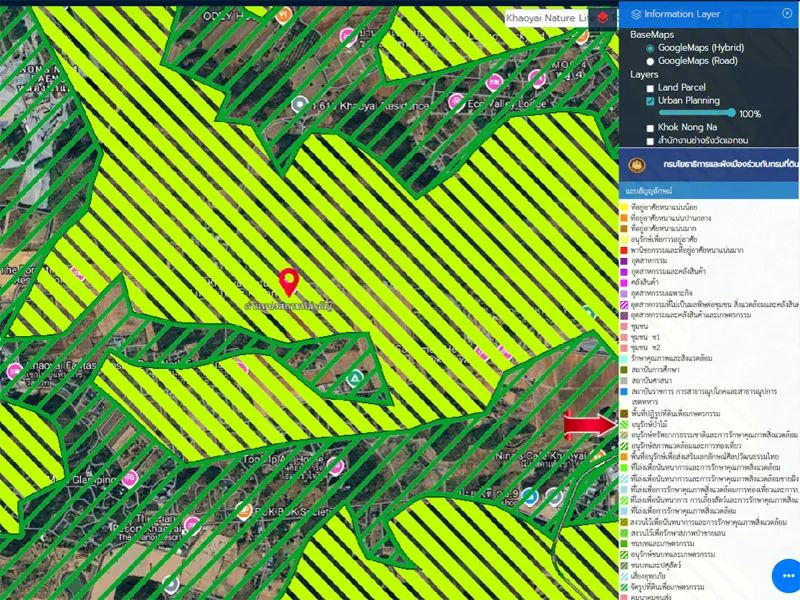Viewport: 800px width, 600px height.
Task: Click the green triangle marker on map
Action: (353, 378)
